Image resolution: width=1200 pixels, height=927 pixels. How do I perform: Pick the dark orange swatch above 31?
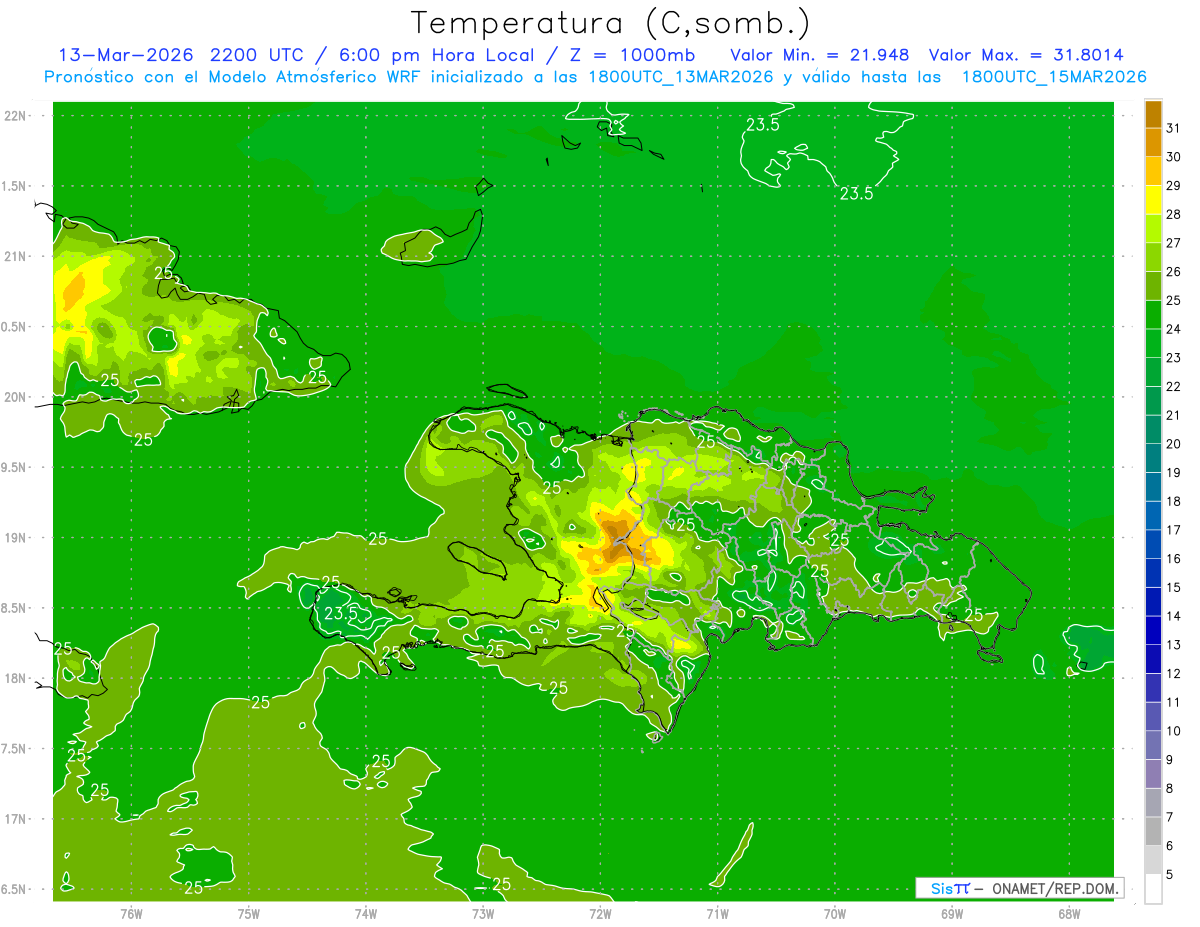click(1153, 114)
